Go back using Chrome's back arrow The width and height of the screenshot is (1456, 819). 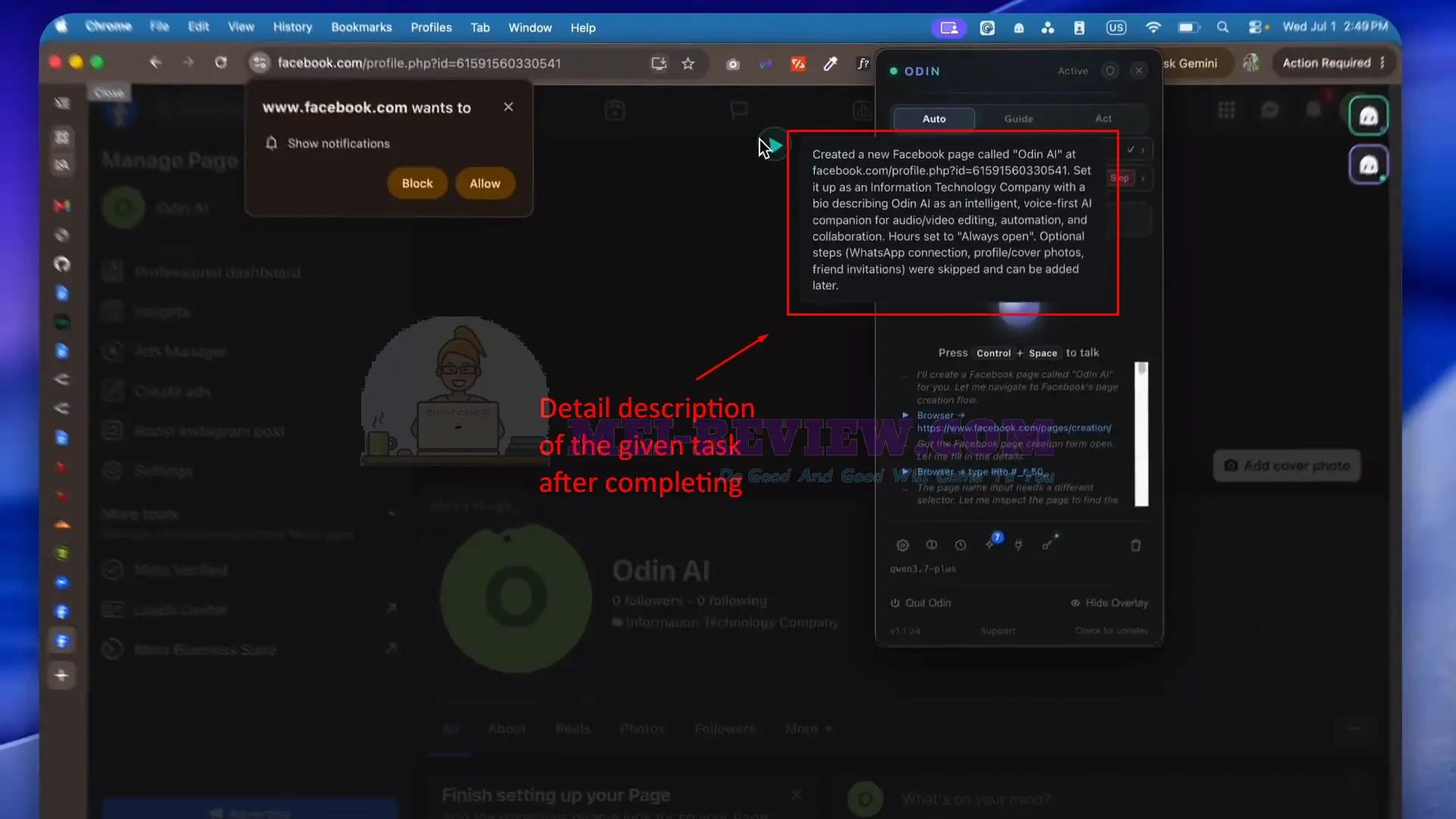[x=156, y=62]
